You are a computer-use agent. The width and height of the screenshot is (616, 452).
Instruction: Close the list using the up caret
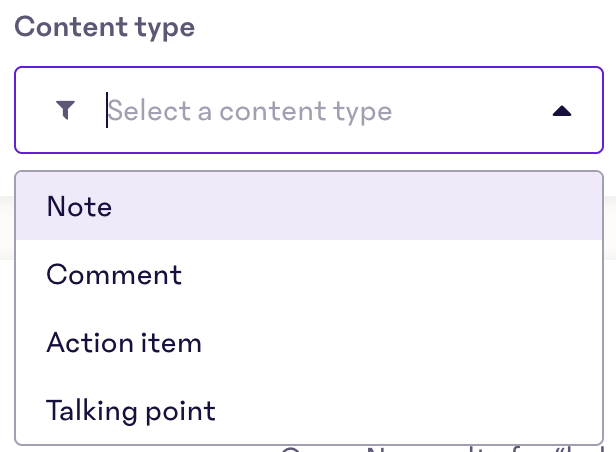(562, 111)
